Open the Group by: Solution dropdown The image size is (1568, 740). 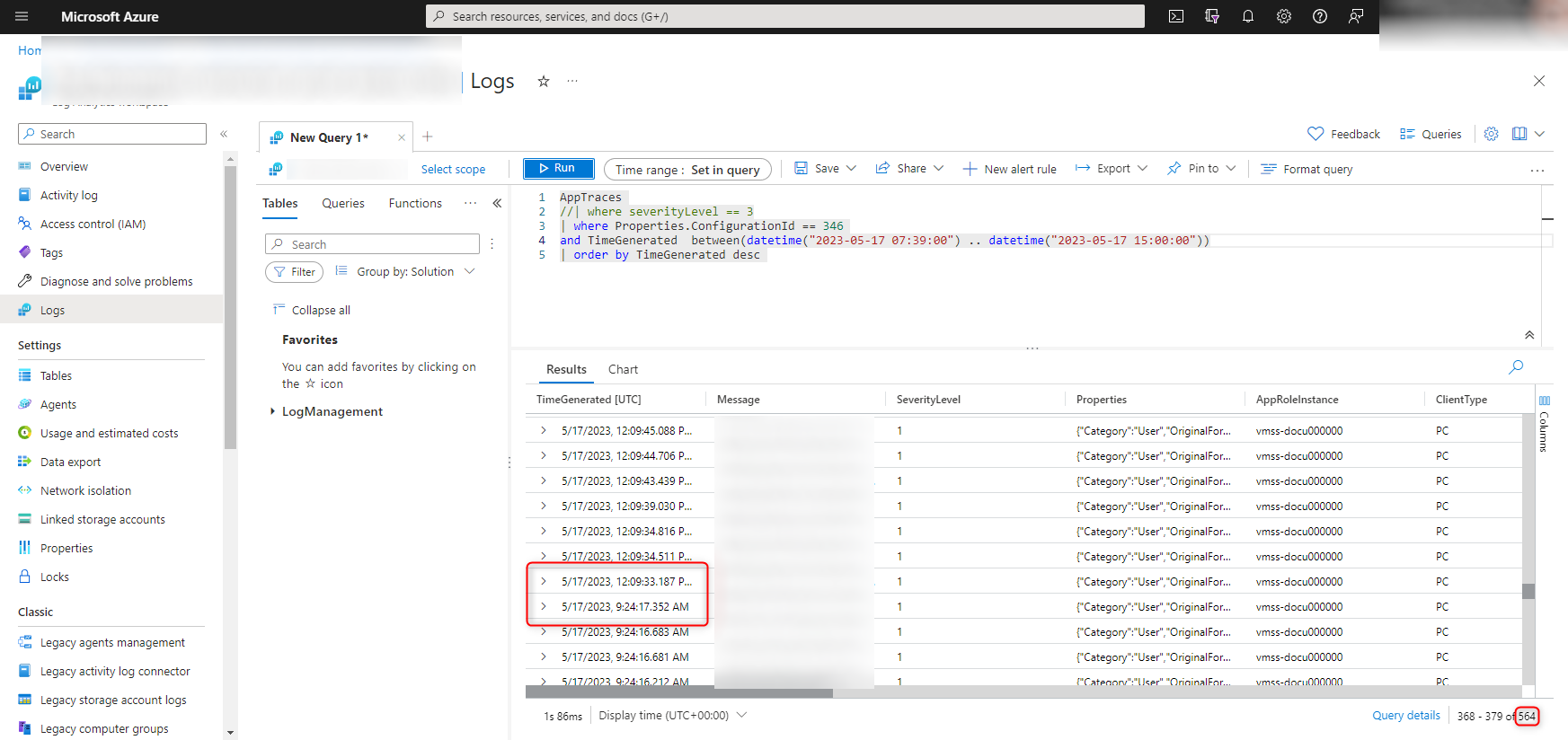point(404,271)
